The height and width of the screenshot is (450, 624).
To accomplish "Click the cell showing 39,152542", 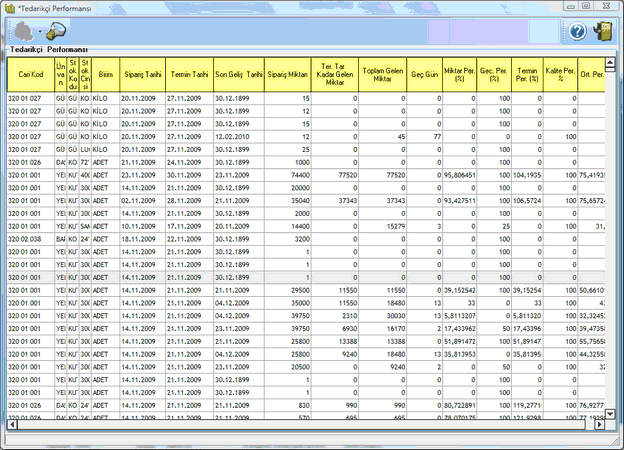I will pyautogui.click(x=459, y=290).
